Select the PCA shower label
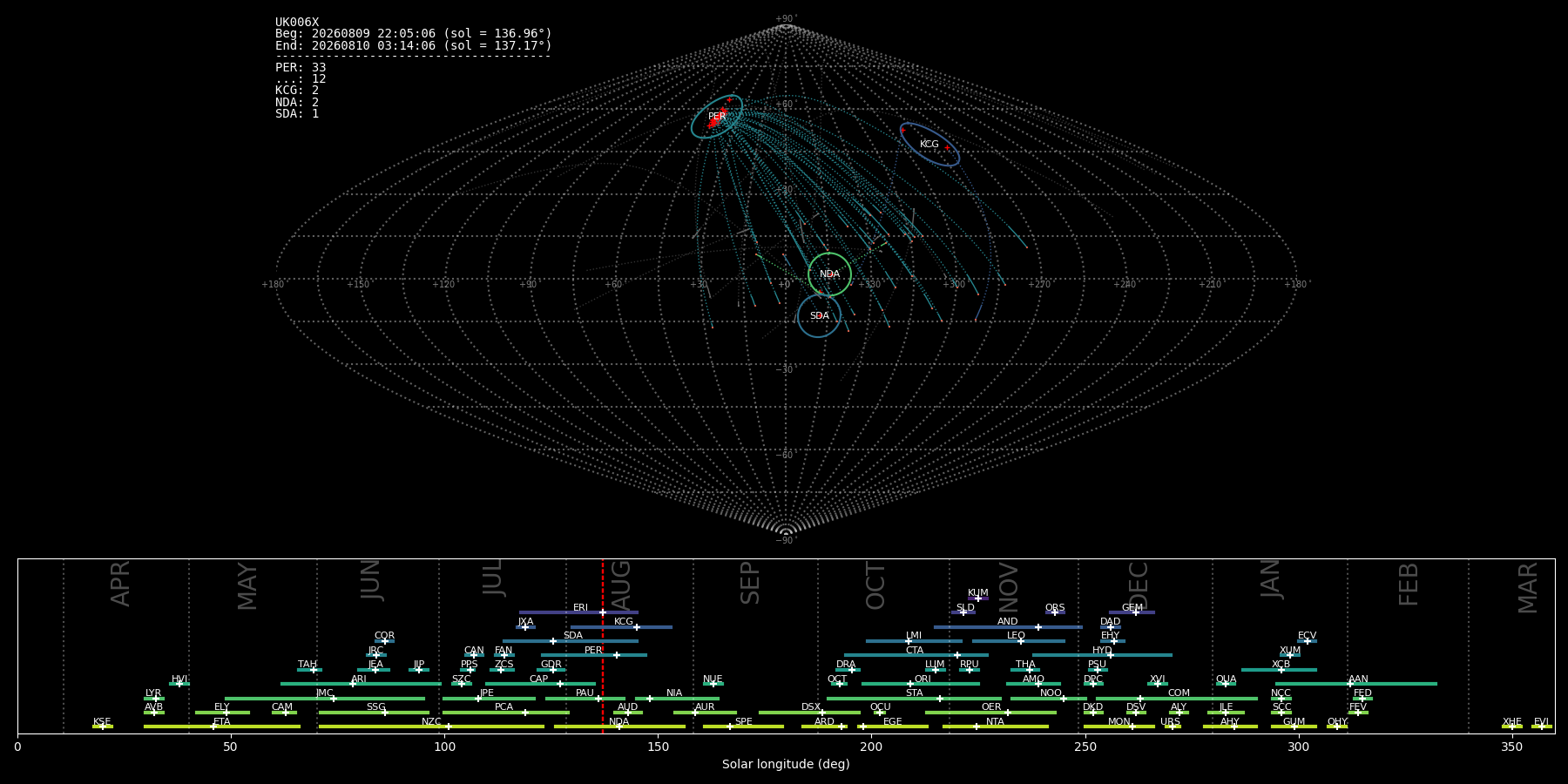Image resolution: width=1568 pixels, height=784 pixels. [x=504, y=707]
